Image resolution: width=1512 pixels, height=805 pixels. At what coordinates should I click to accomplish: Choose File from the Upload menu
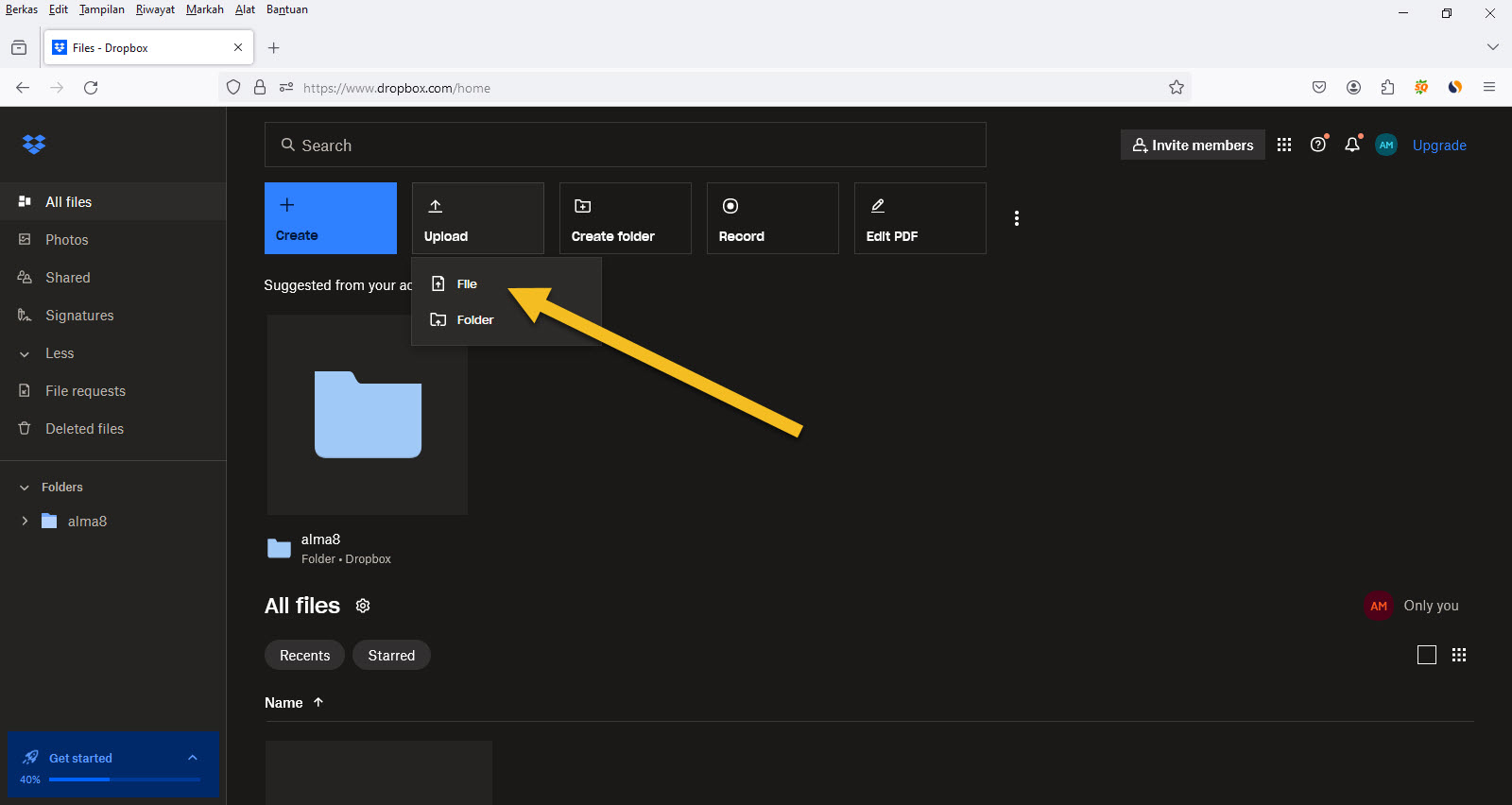[467, 284]
